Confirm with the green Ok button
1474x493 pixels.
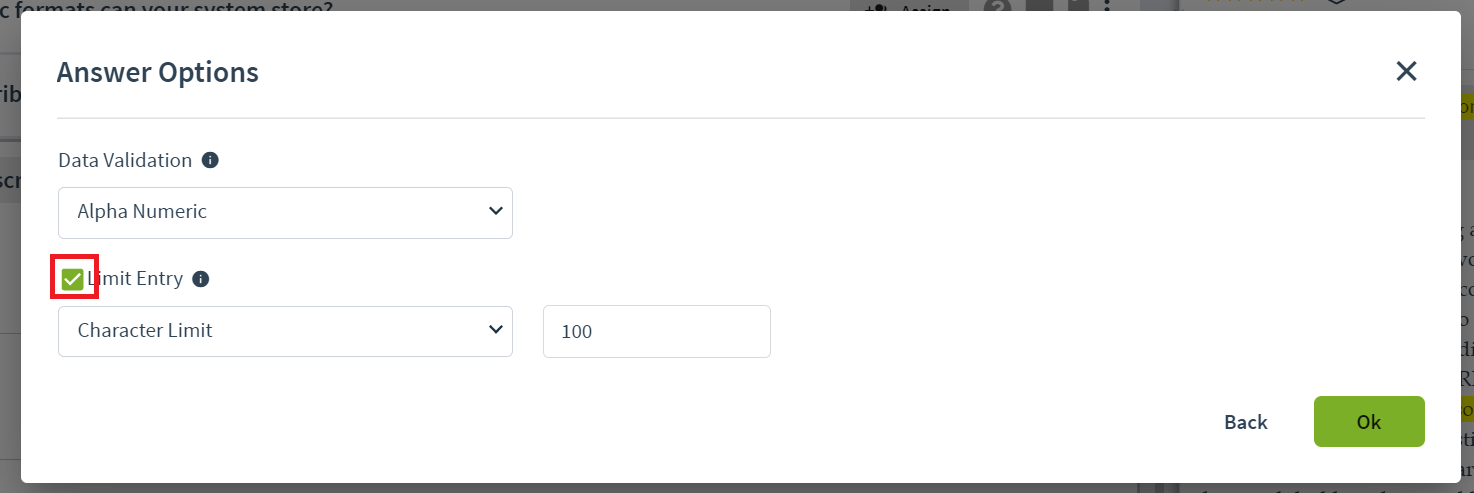click(x=1369, y=422)
